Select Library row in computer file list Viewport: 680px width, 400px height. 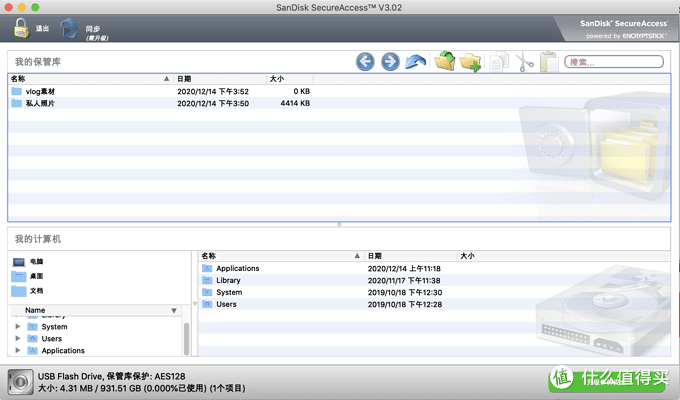(434, 280)
